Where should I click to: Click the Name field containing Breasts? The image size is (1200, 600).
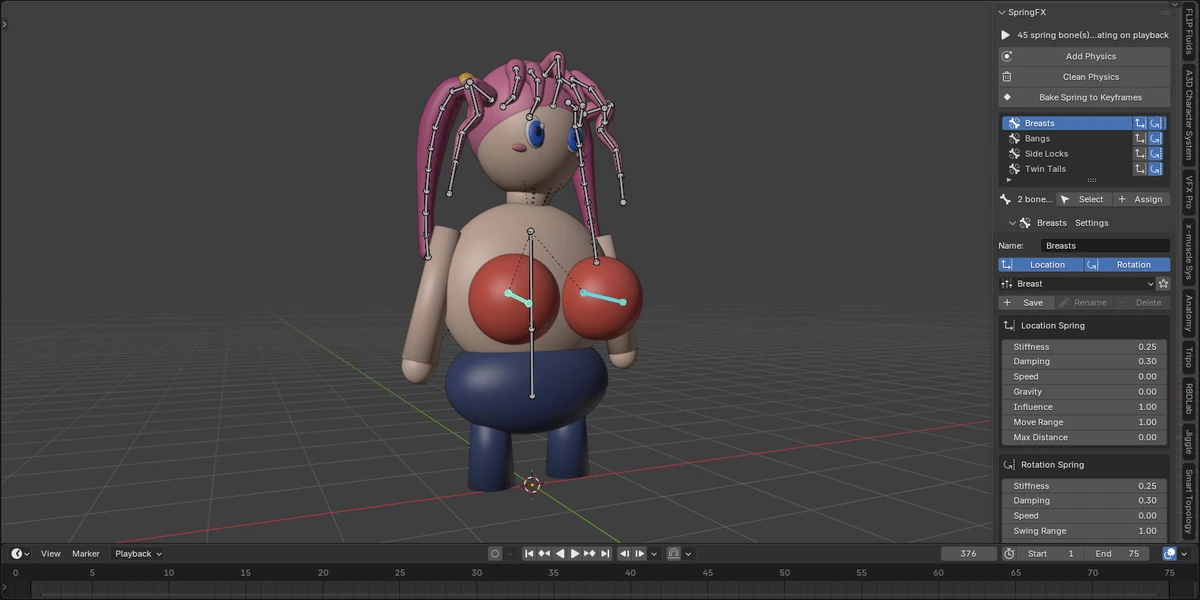pyautogui.click(x=1105, y=245)
